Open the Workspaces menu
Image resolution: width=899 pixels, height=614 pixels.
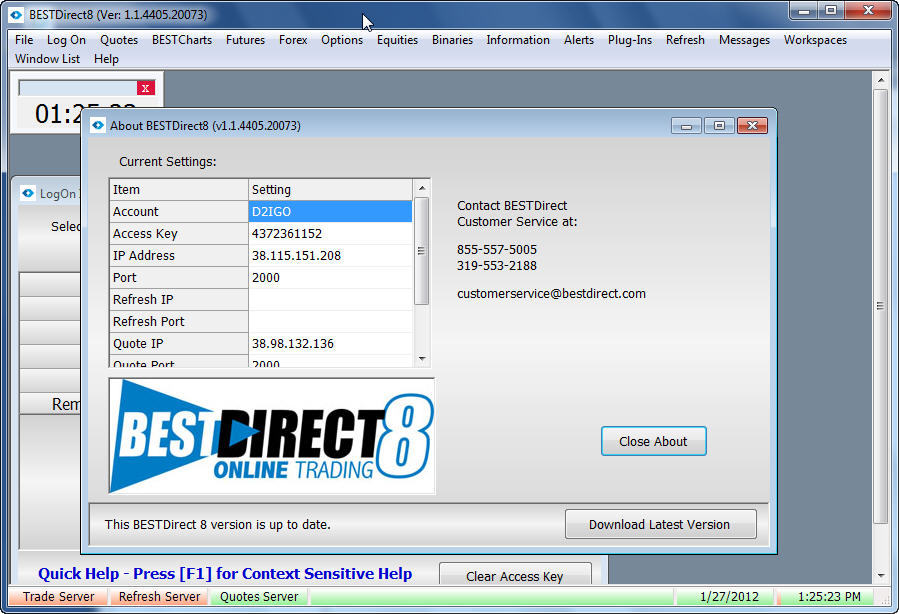coord(815,40)
